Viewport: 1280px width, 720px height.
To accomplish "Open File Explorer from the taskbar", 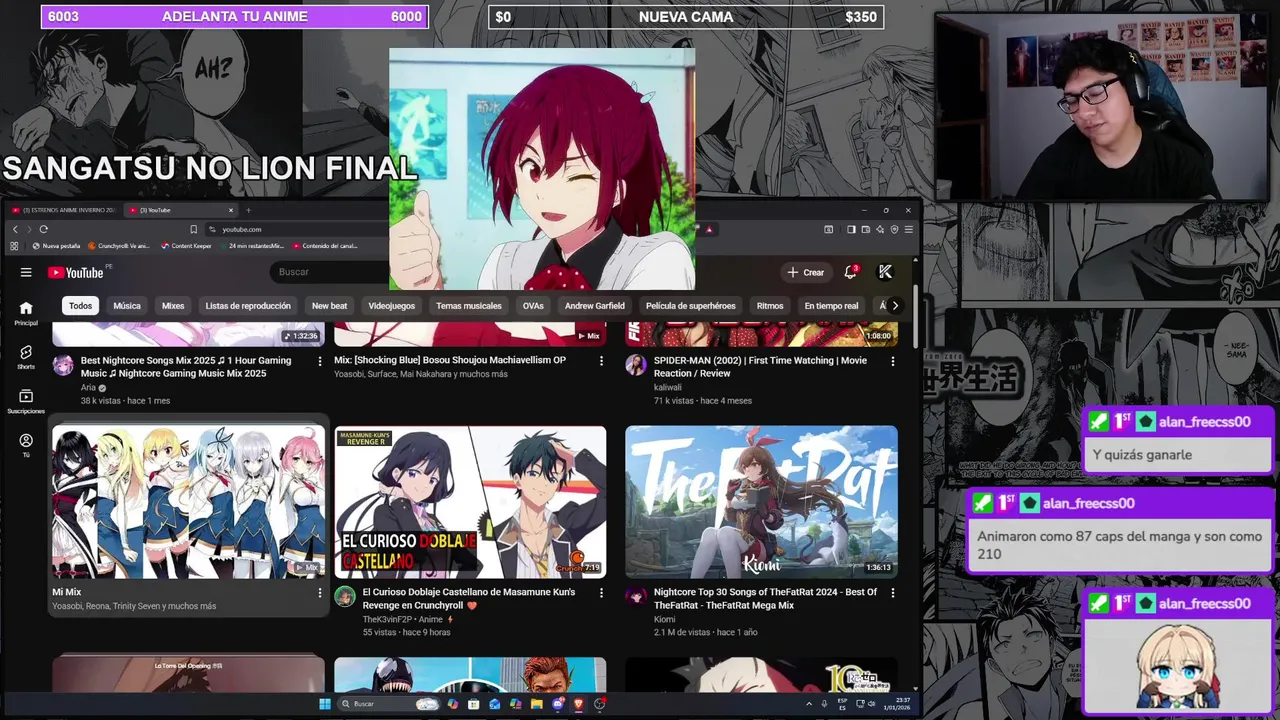I will [x=537, y=704].
